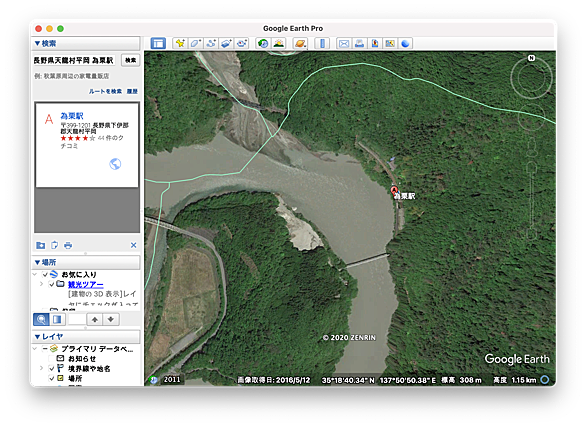Click the look-around compass ring
This screenshot has width=586, height=426.
click(x=531, y=78)
